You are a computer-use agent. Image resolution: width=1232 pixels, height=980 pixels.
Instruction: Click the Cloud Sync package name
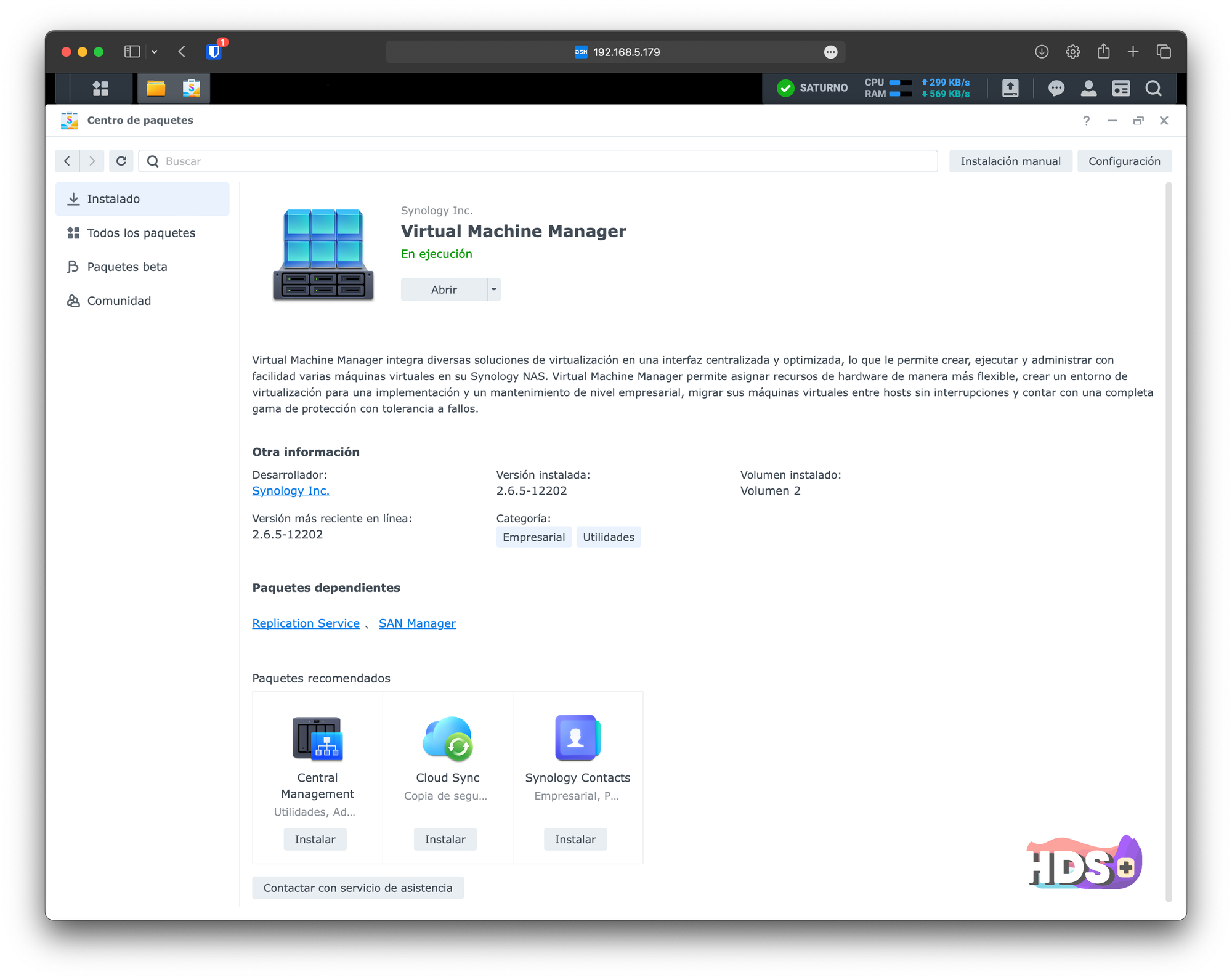point(448,778)
